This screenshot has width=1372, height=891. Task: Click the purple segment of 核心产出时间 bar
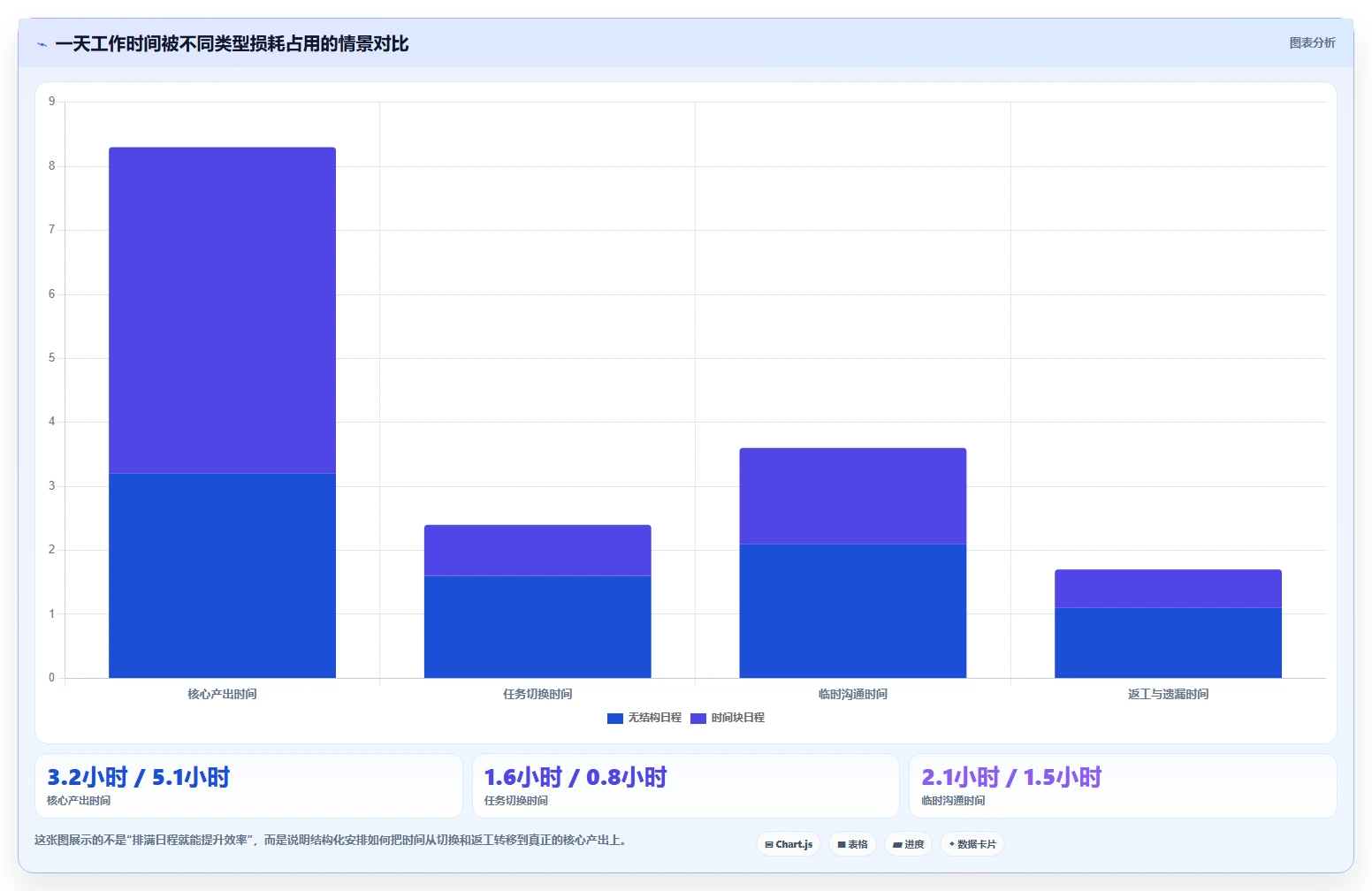pos(222,310)
